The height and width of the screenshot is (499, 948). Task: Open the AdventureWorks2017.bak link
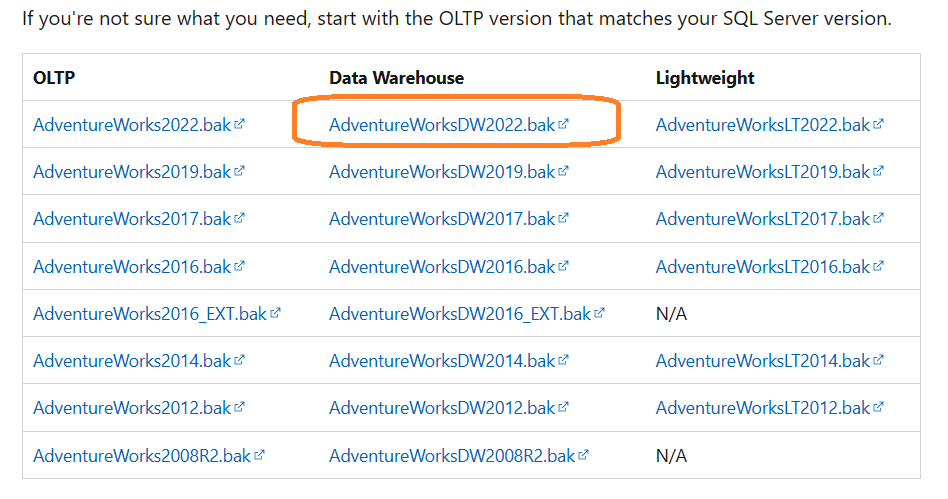tap(132, 219)
